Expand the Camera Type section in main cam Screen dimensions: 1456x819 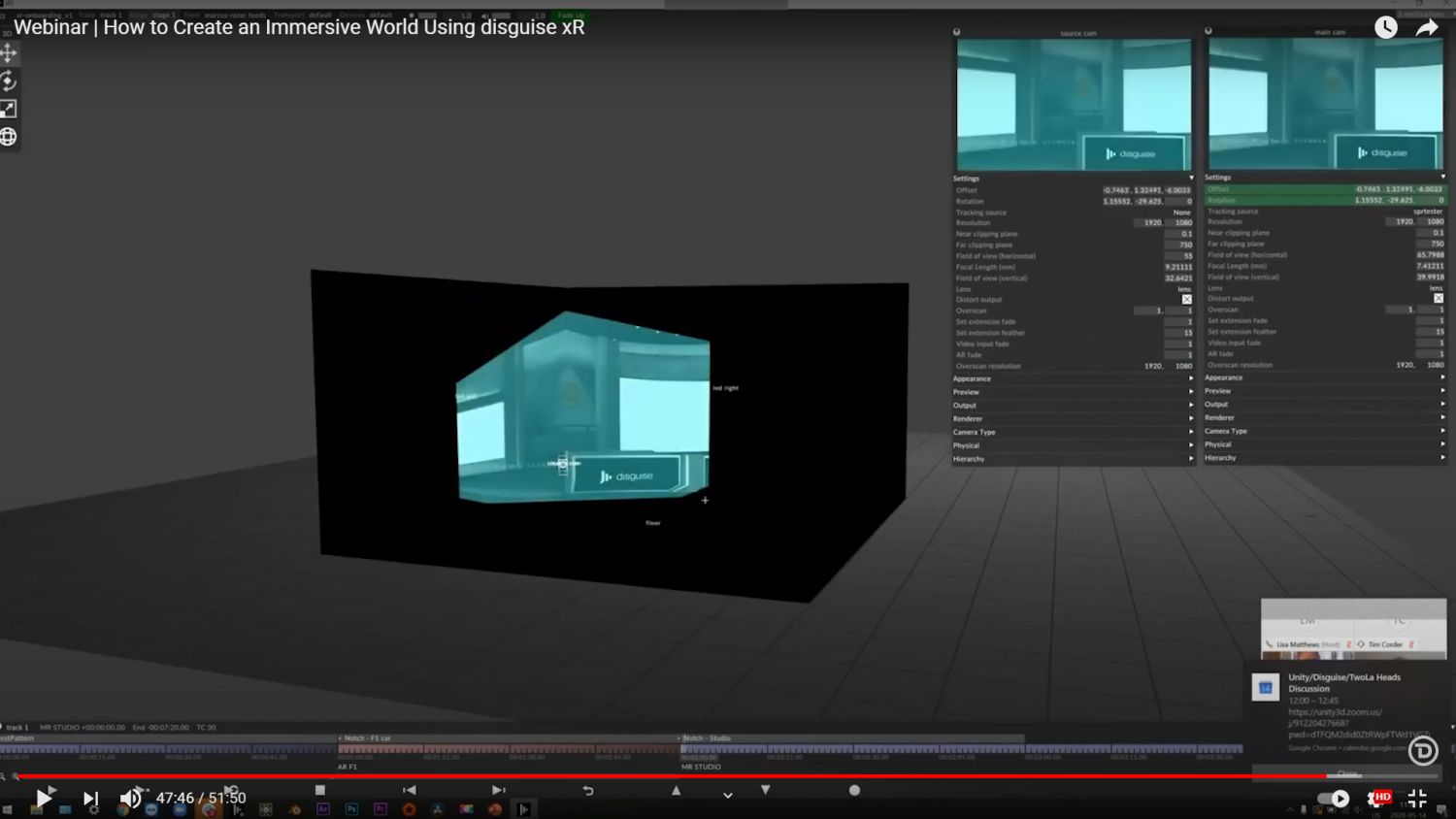pyautogui.click(x=1325, y=431)
